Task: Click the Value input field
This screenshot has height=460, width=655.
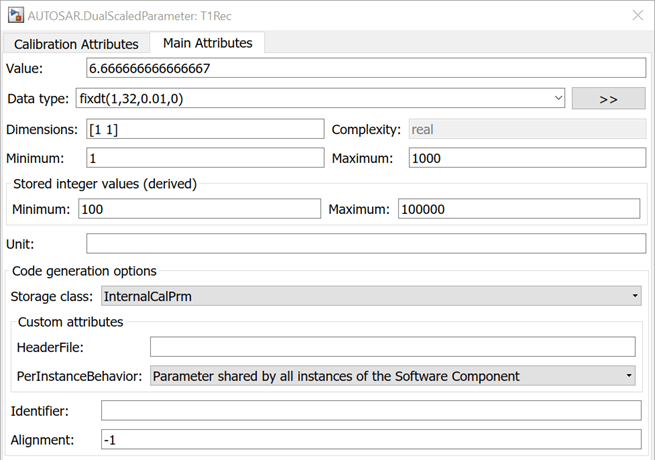Action: [x=366, y=68]
